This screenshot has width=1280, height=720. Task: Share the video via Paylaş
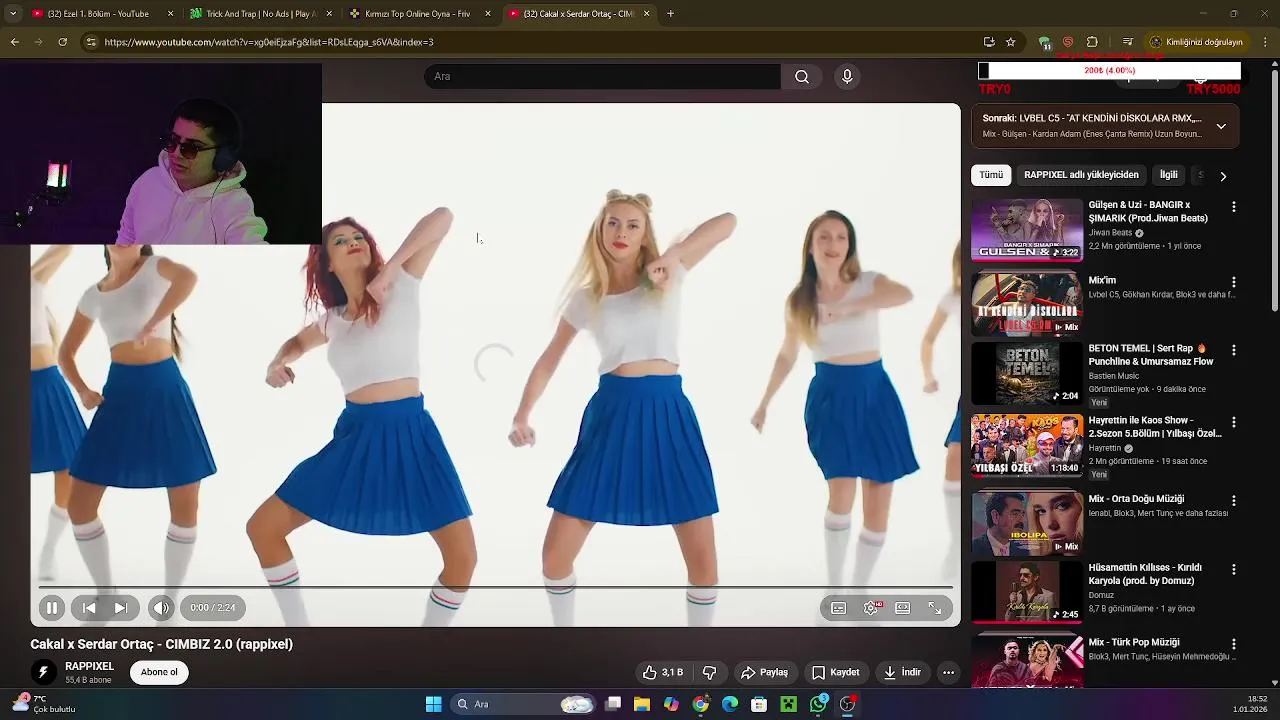pos(764,672)
